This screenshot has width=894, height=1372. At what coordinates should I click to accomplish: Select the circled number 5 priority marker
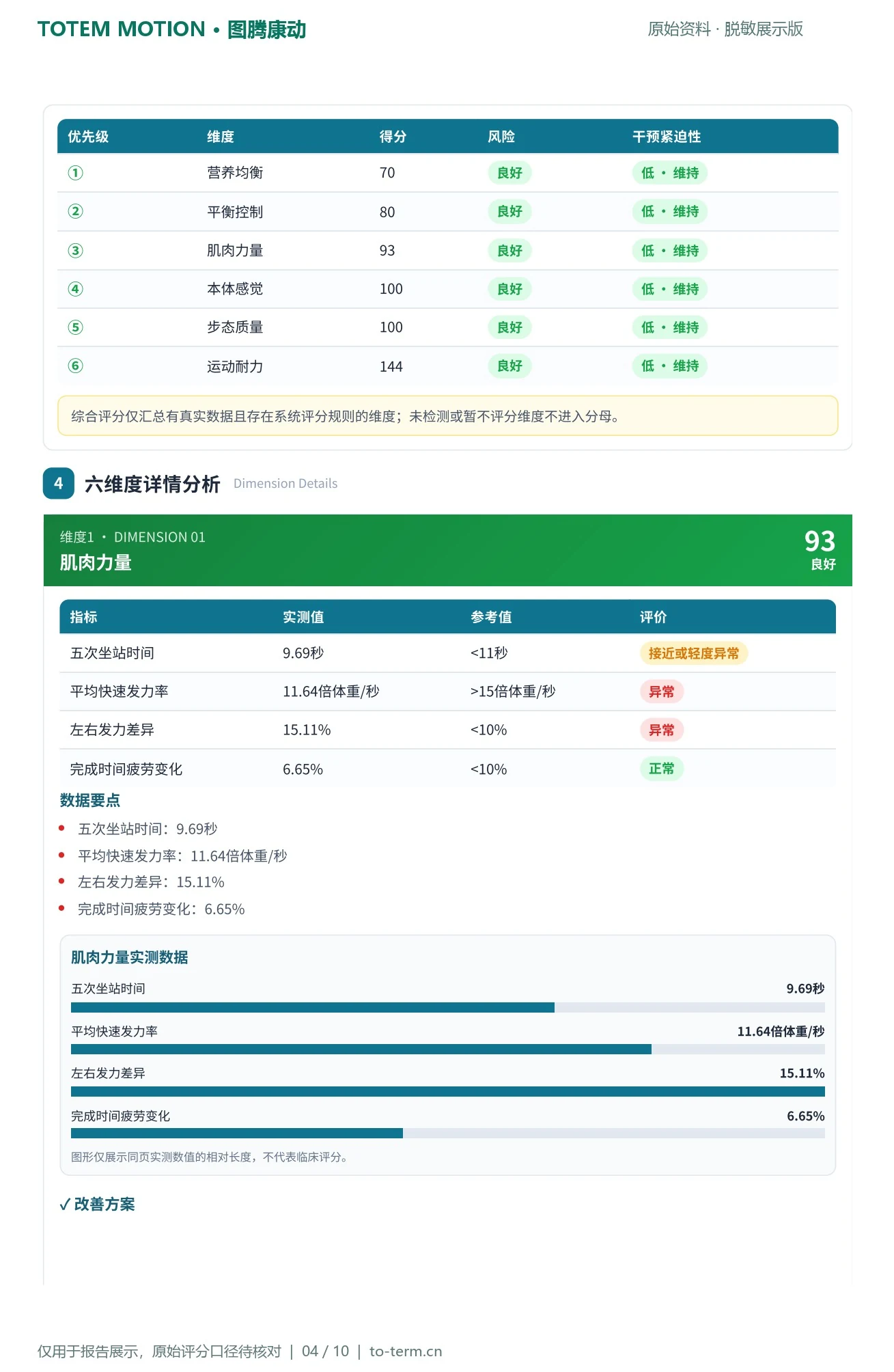click(76, 327)
